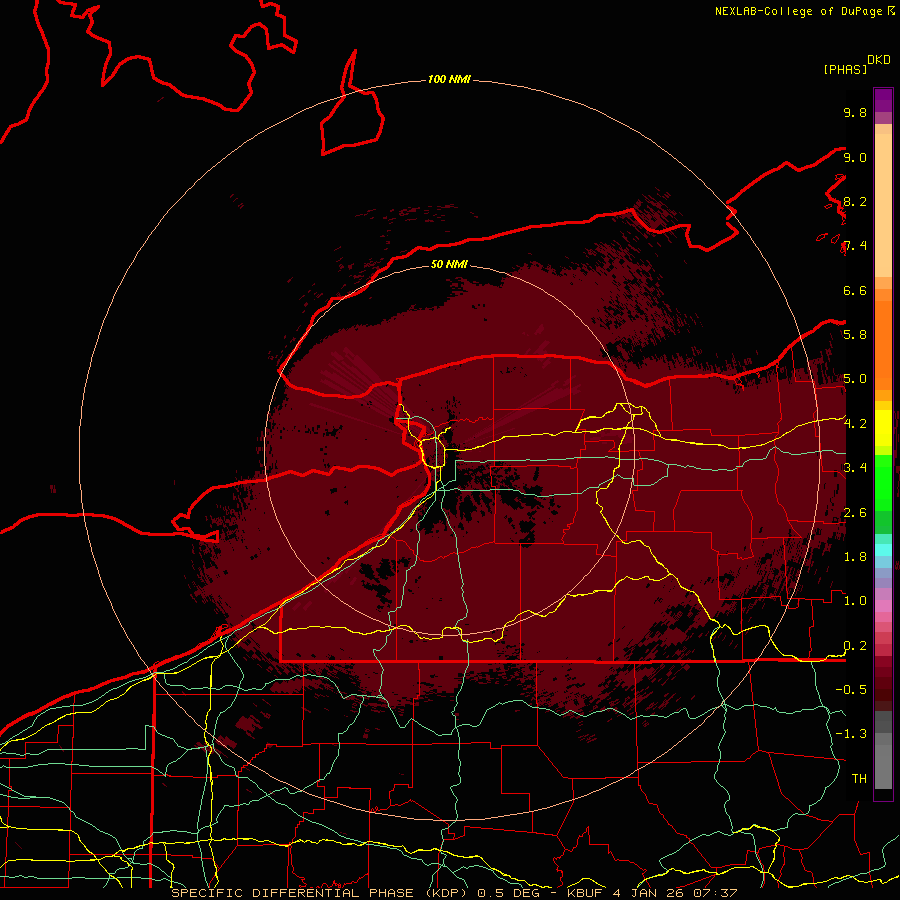Viewport: 900px width, 900px height.
Task: Click the 5.0 legend value
Action: pos(855,379)
